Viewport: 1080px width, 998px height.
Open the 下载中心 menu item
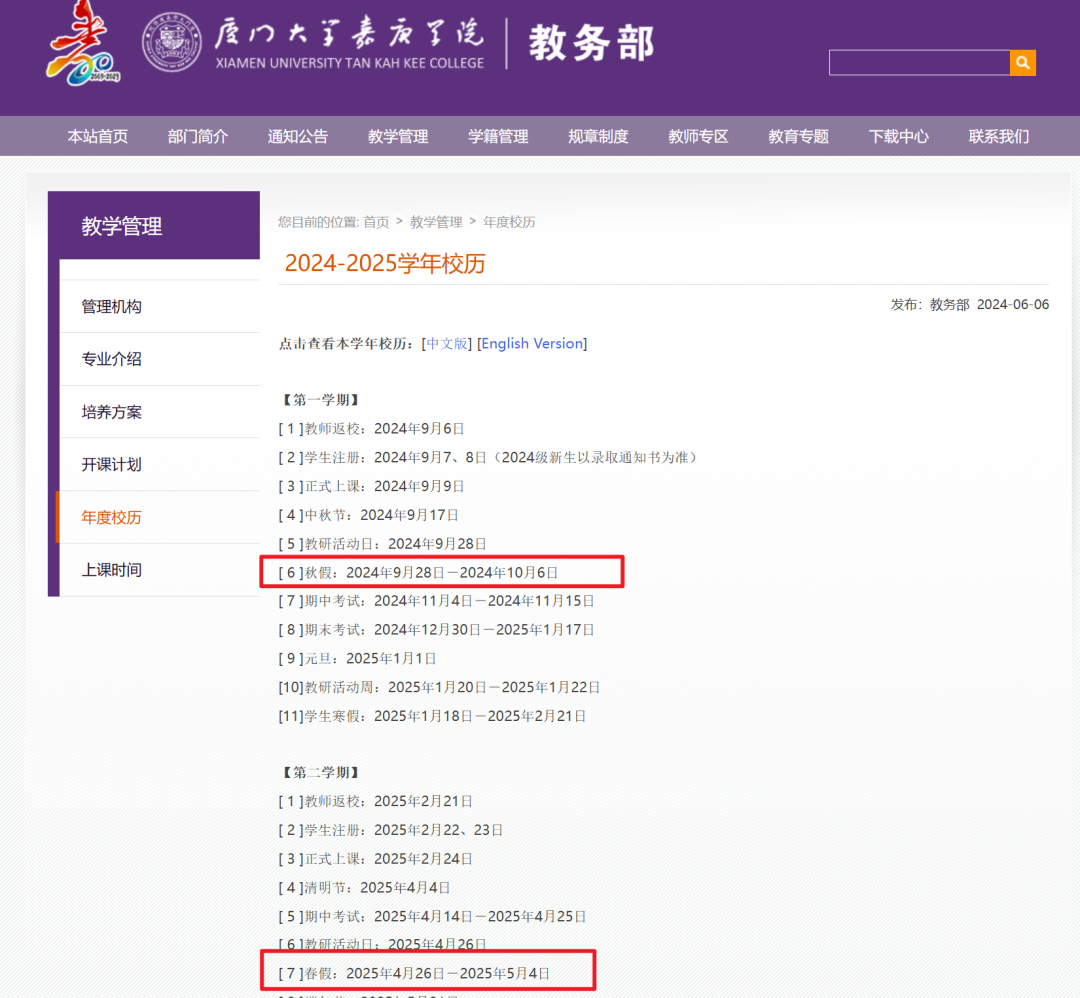coord(898,136)
